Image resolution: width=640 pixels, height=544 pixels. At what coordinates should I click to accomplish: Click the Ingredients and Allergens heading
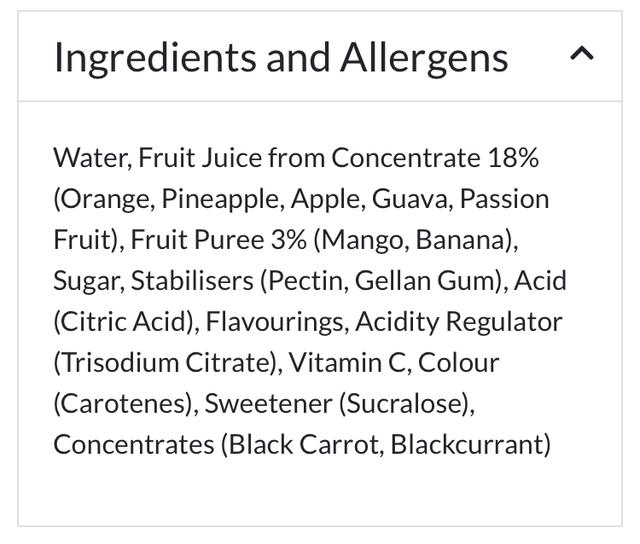pyautogui.click(x=281, y=57)
